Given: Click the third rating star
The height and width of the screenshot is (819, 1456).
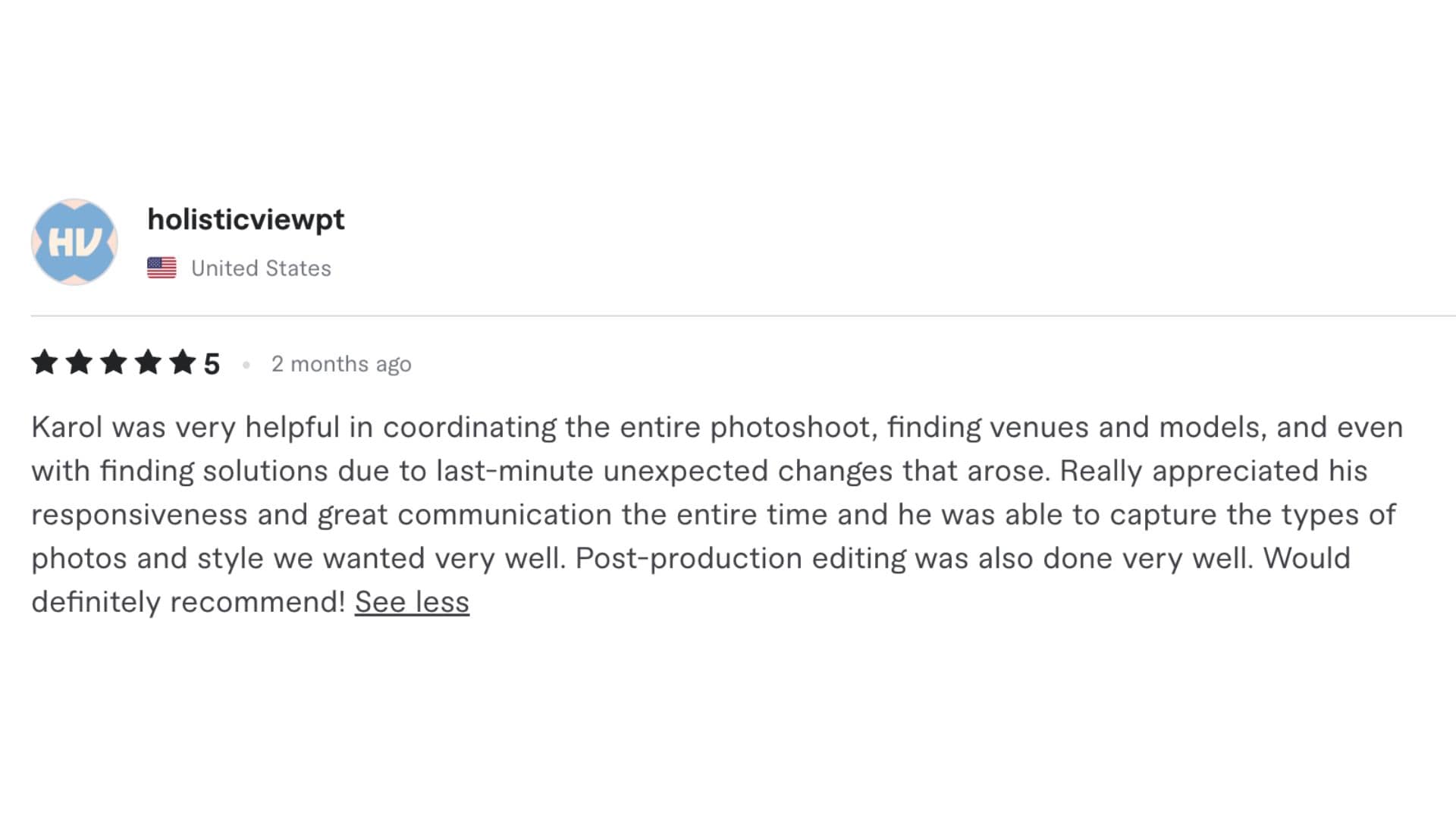Looking at the screenshot, I should [x=114, y=362].
